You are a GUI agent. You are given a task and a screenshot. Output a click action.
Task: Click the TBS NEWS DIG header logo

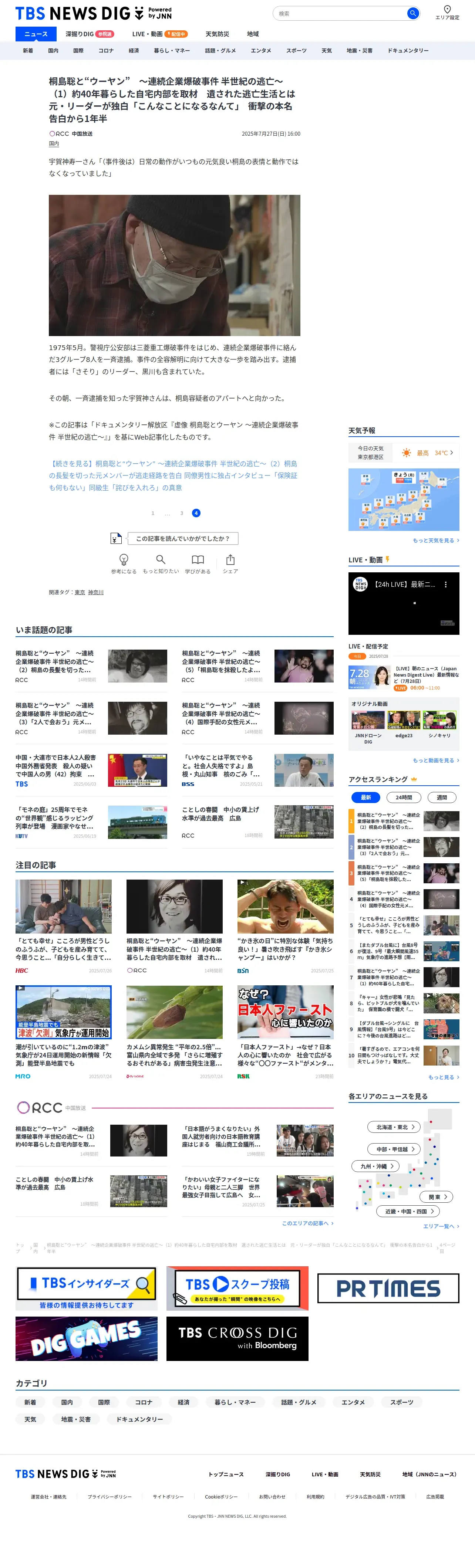point(93,13)
